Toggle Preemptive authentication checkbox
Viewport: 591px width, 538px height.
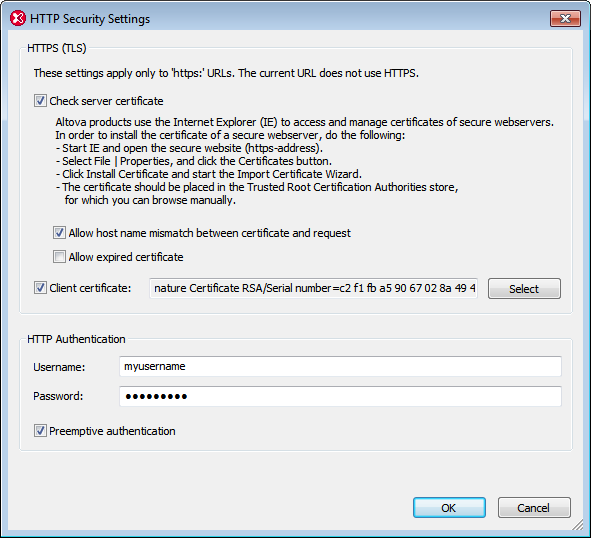tap(40, 431)
